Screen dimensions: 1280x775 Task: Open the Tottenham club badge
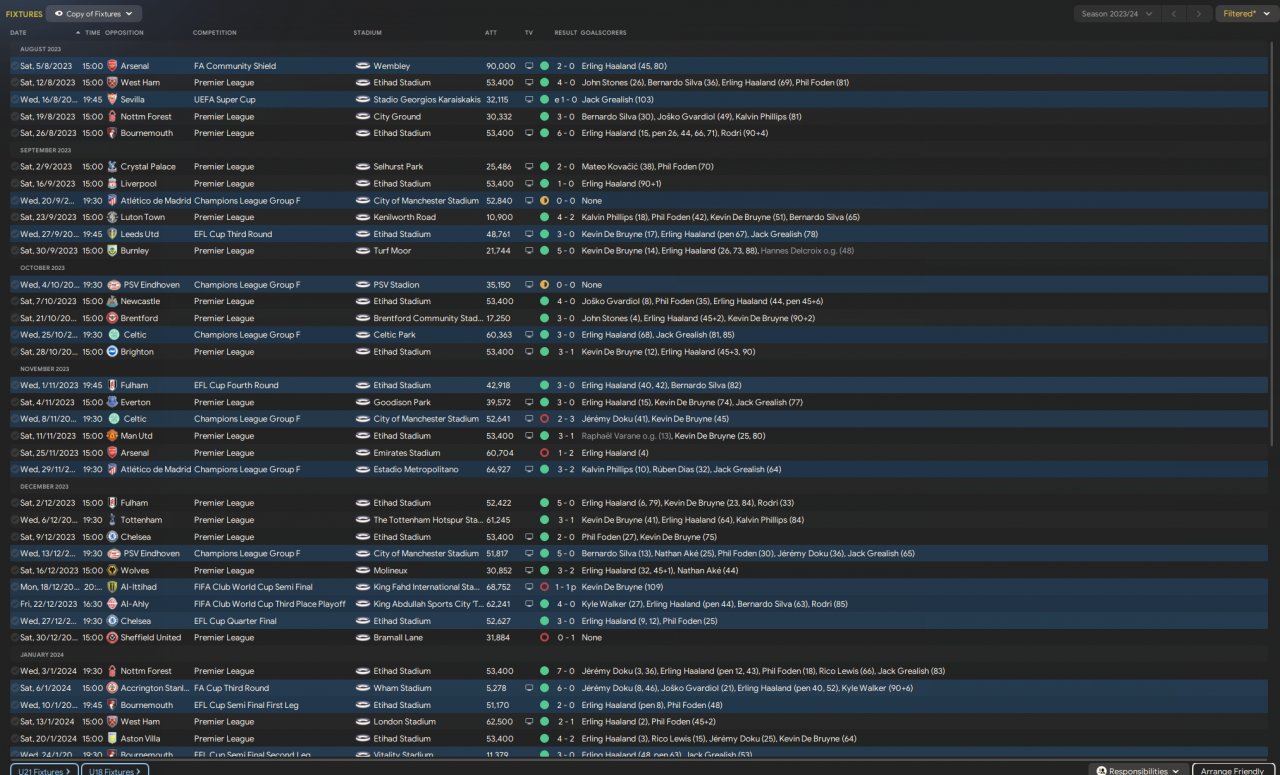coord(113,520)
